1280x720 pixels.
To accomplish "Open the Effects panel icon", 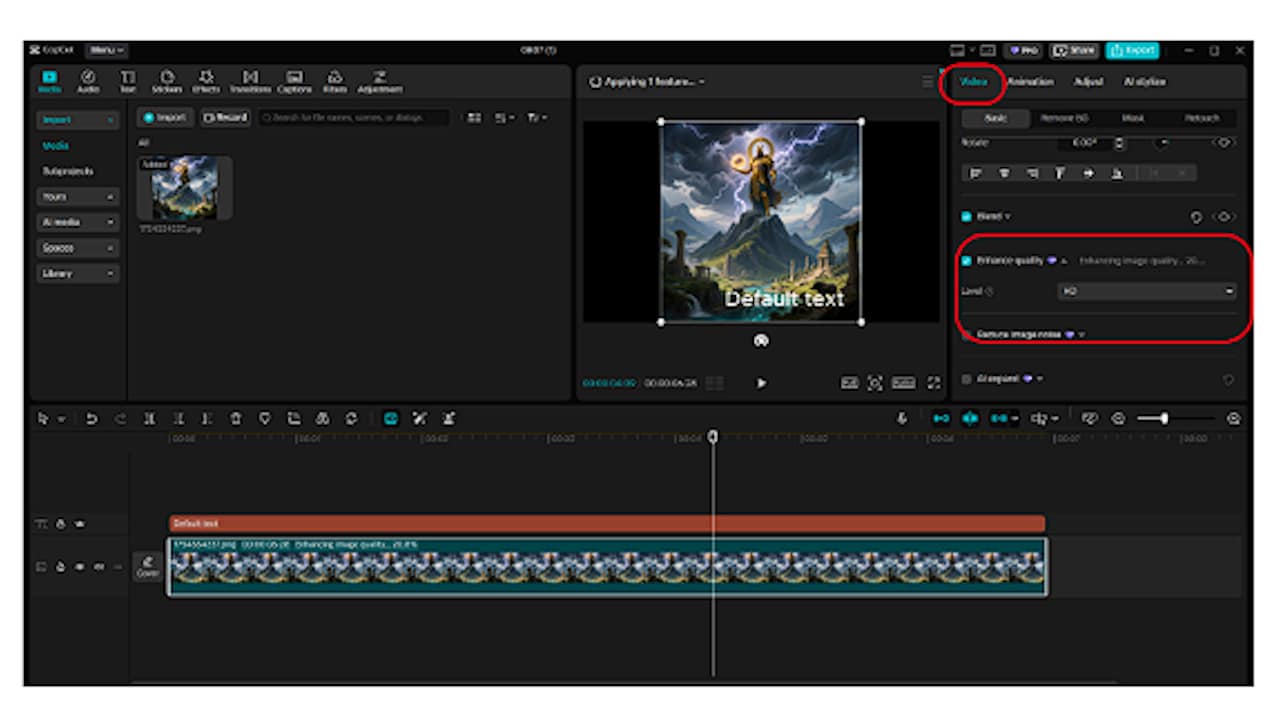I will 206,81.
